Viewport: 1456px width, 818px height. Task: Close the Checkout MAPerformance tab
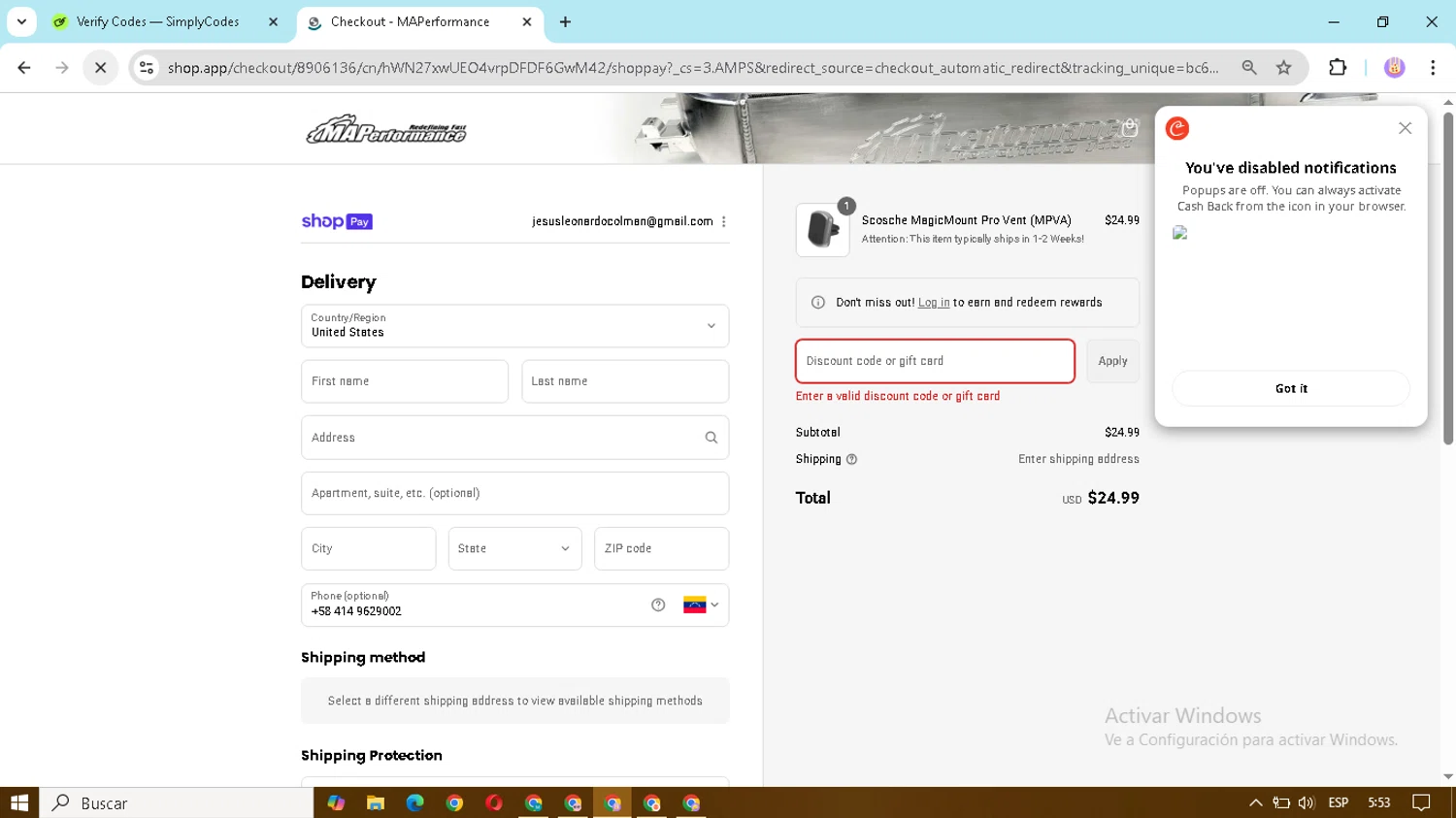527,21
